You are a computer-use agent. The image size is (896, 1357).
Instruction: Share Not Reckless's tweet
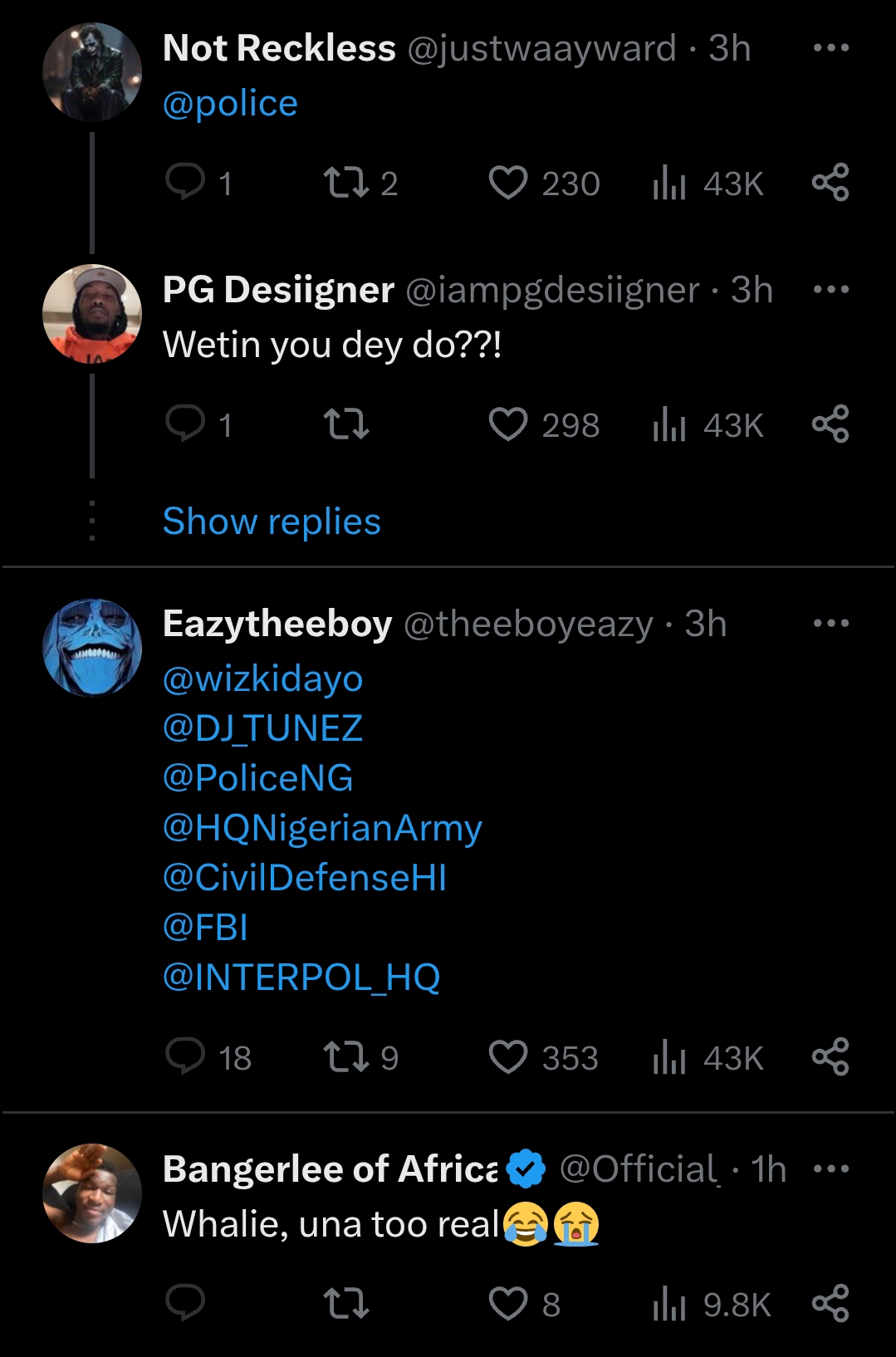pyautogui.click(x=830, y=182)
